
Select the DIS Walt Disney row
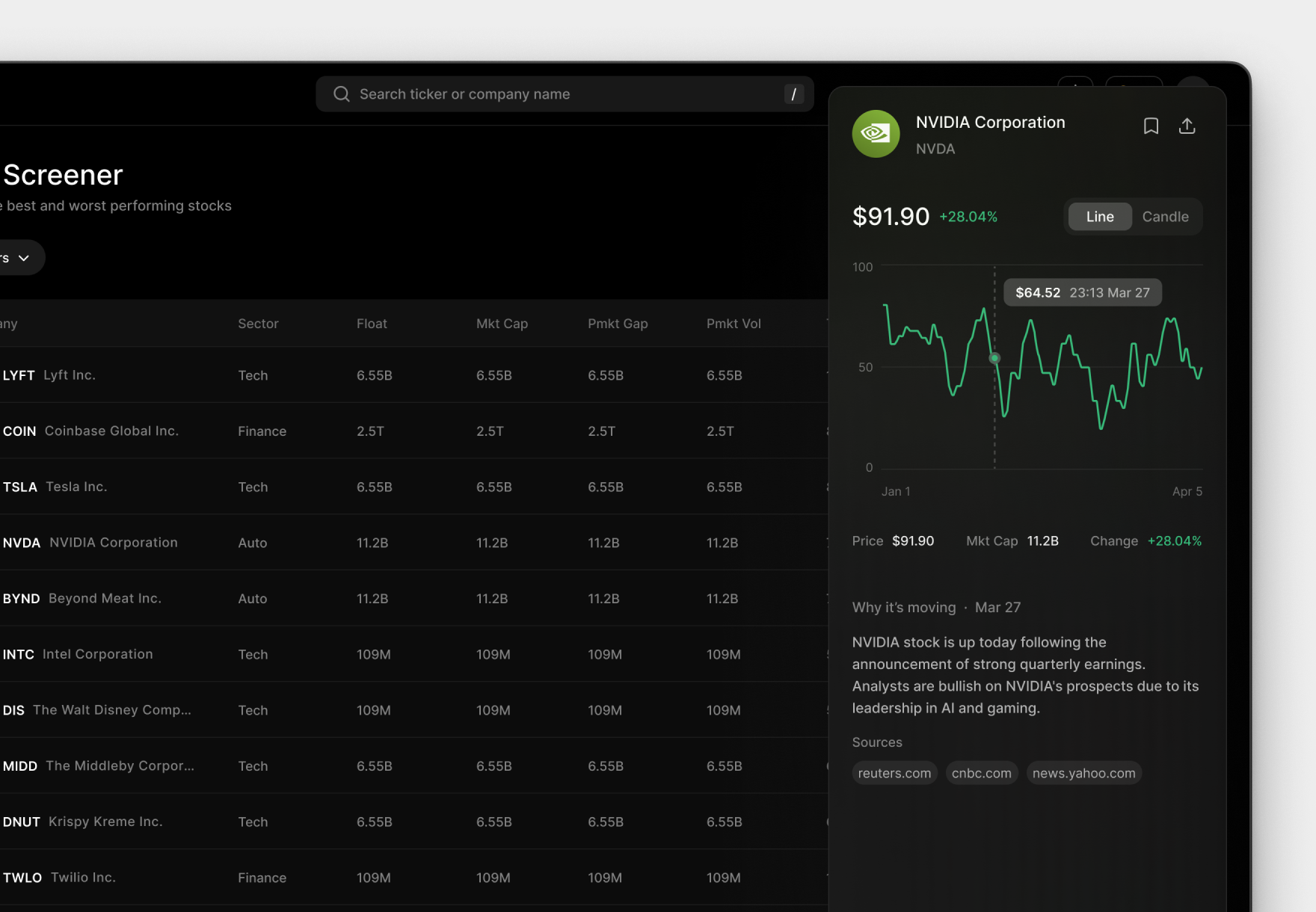(x=413, y=710)
